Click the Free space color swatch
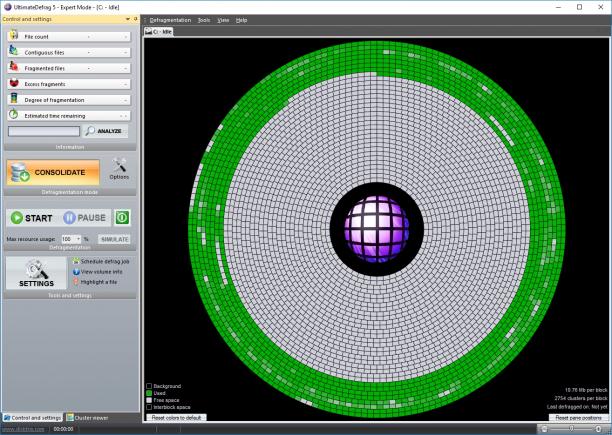Viewport: 612px width, 435px height. click(149, 400)
